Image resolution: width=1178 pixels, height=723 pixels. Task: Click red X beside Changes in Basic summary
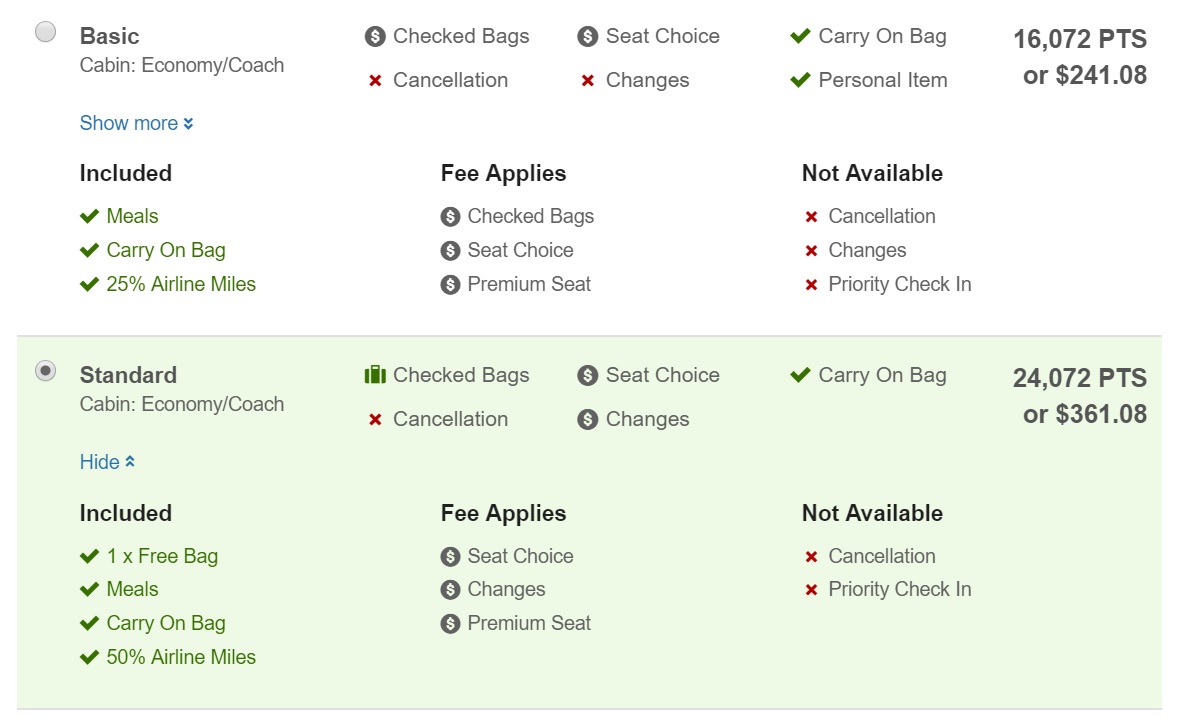588,81
